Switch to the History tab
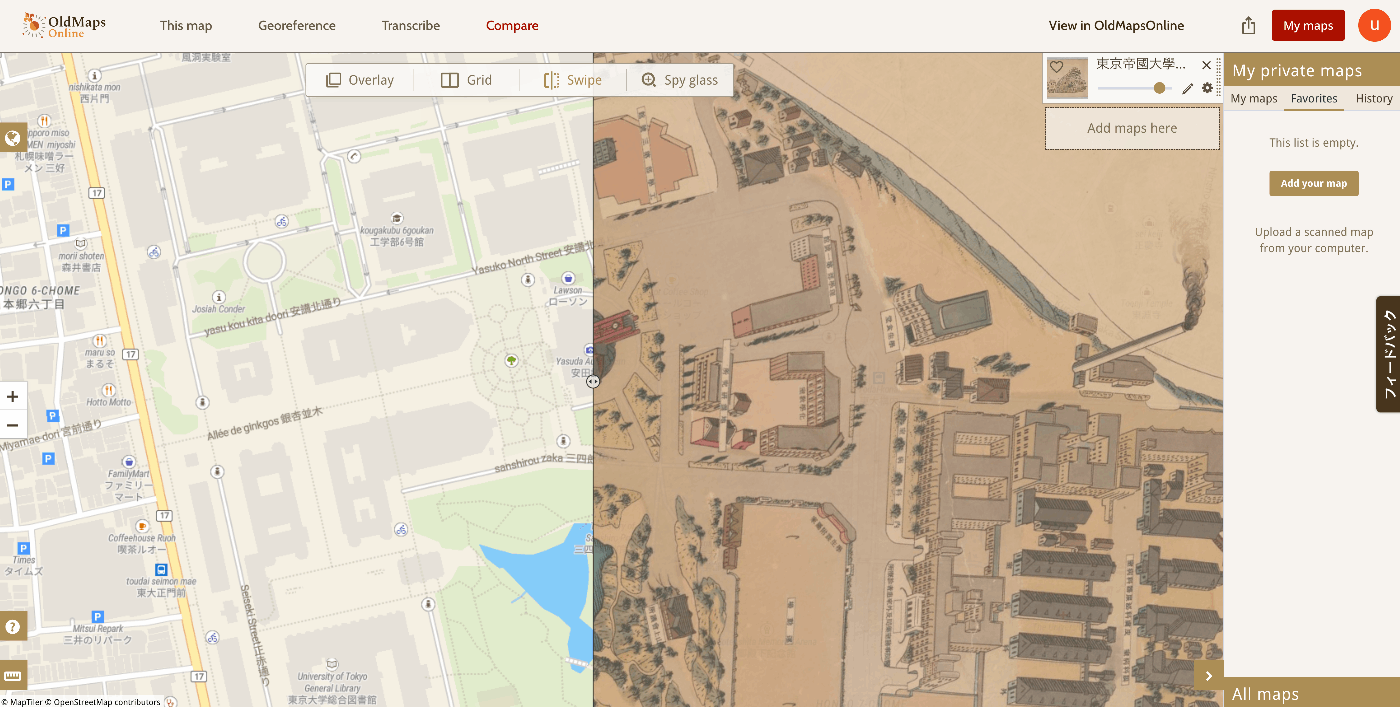Image resolution: width=1400 pixels, height=707 pixels. (1374, 98)
